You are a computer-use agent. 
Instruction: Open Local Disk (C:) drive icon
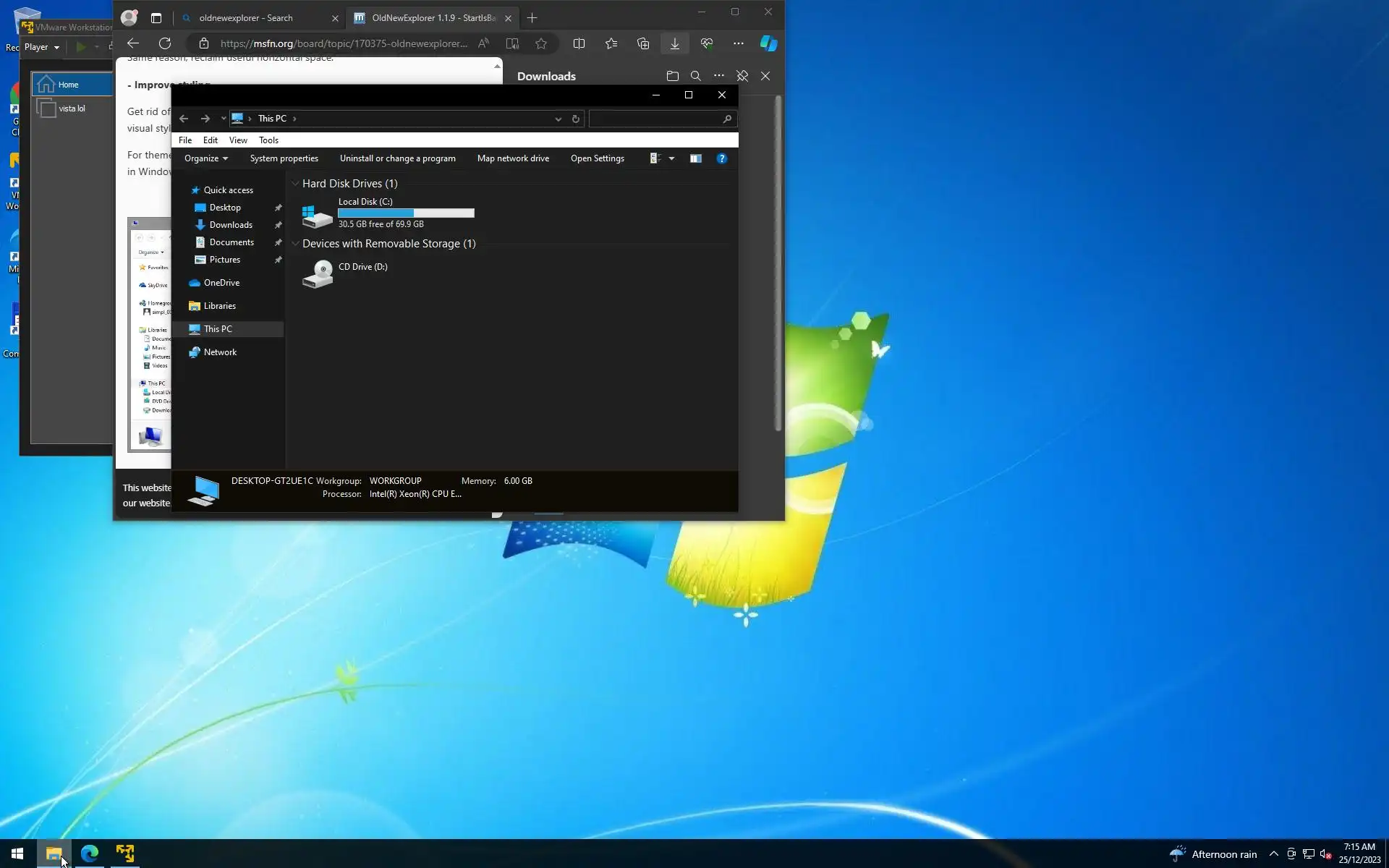[x=317, y=215]
